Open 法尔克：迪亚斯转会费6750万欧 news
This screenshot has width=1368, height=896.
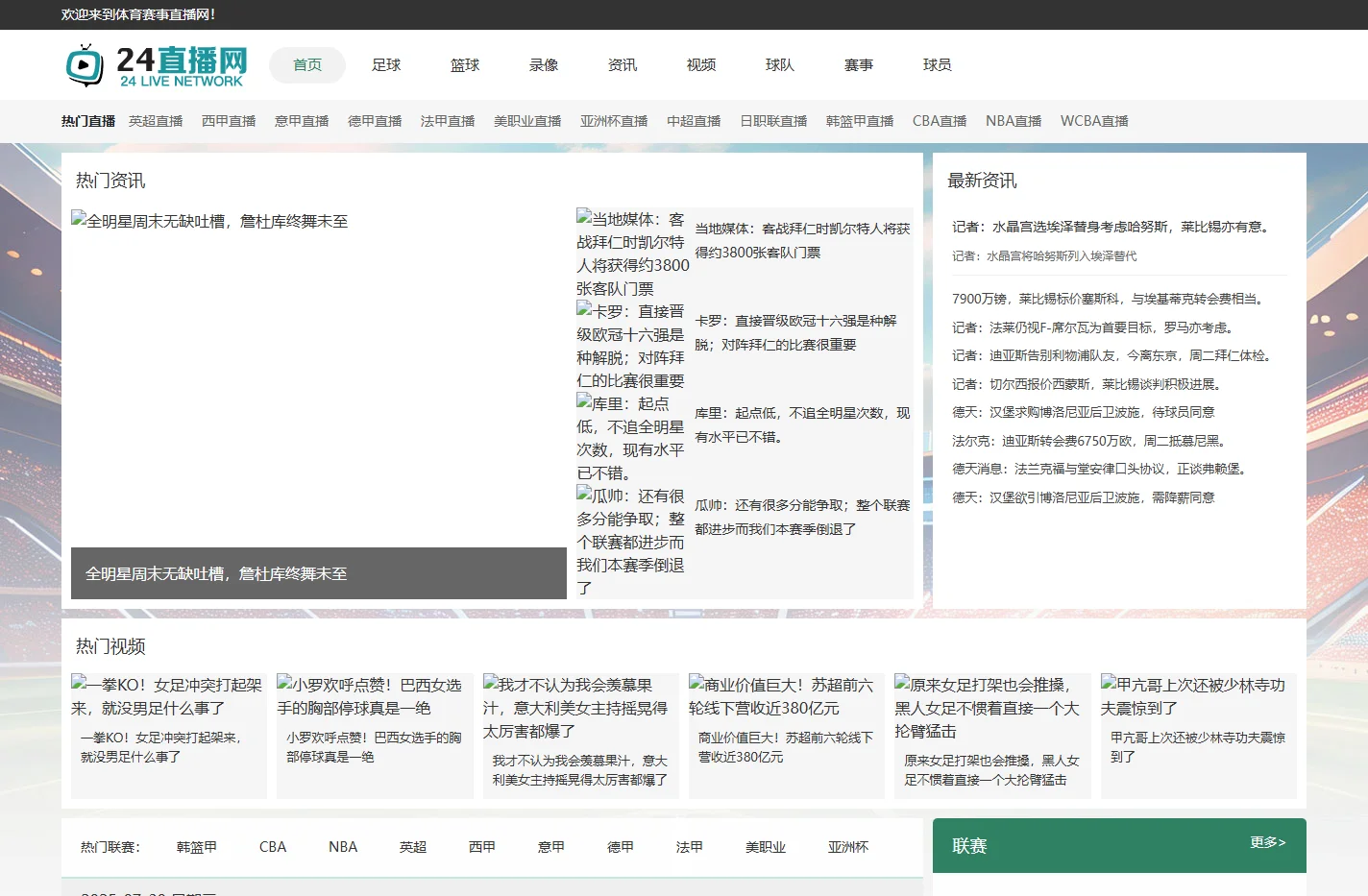(1091, 441)
